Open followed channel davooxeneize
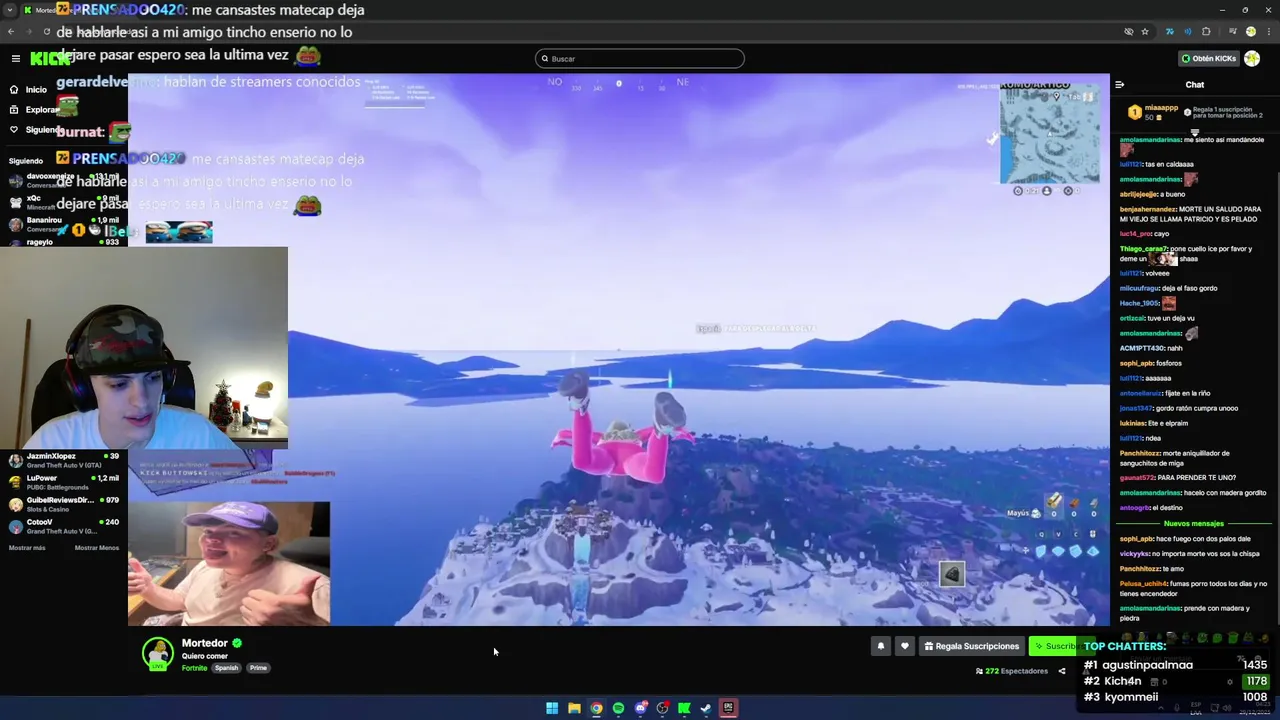 tap(64, 180)
